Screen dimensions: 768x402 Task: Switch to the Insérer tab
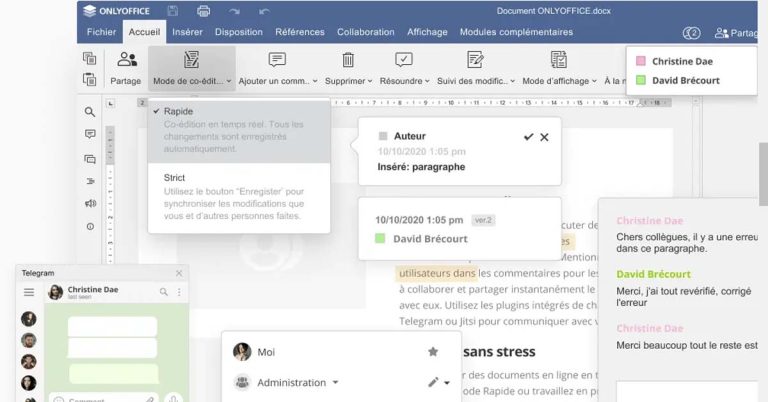coord(187,32)
